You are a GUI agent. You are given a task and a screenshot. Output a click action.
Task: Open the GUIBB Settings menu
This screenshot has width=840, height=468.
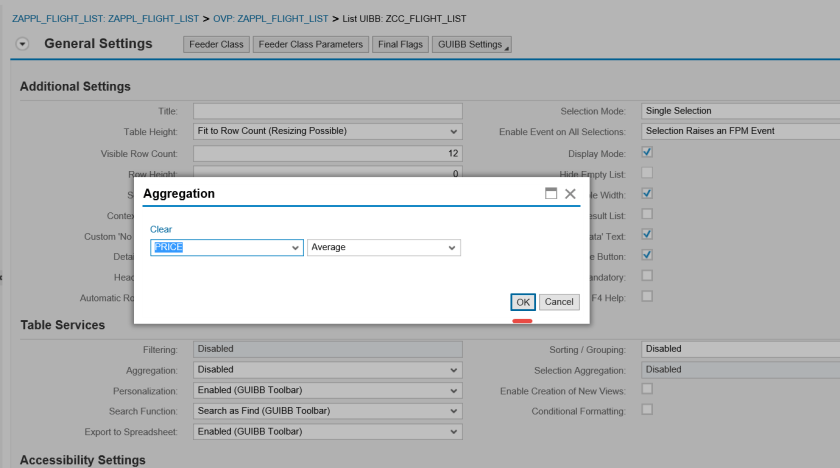(x=471, y=45)
